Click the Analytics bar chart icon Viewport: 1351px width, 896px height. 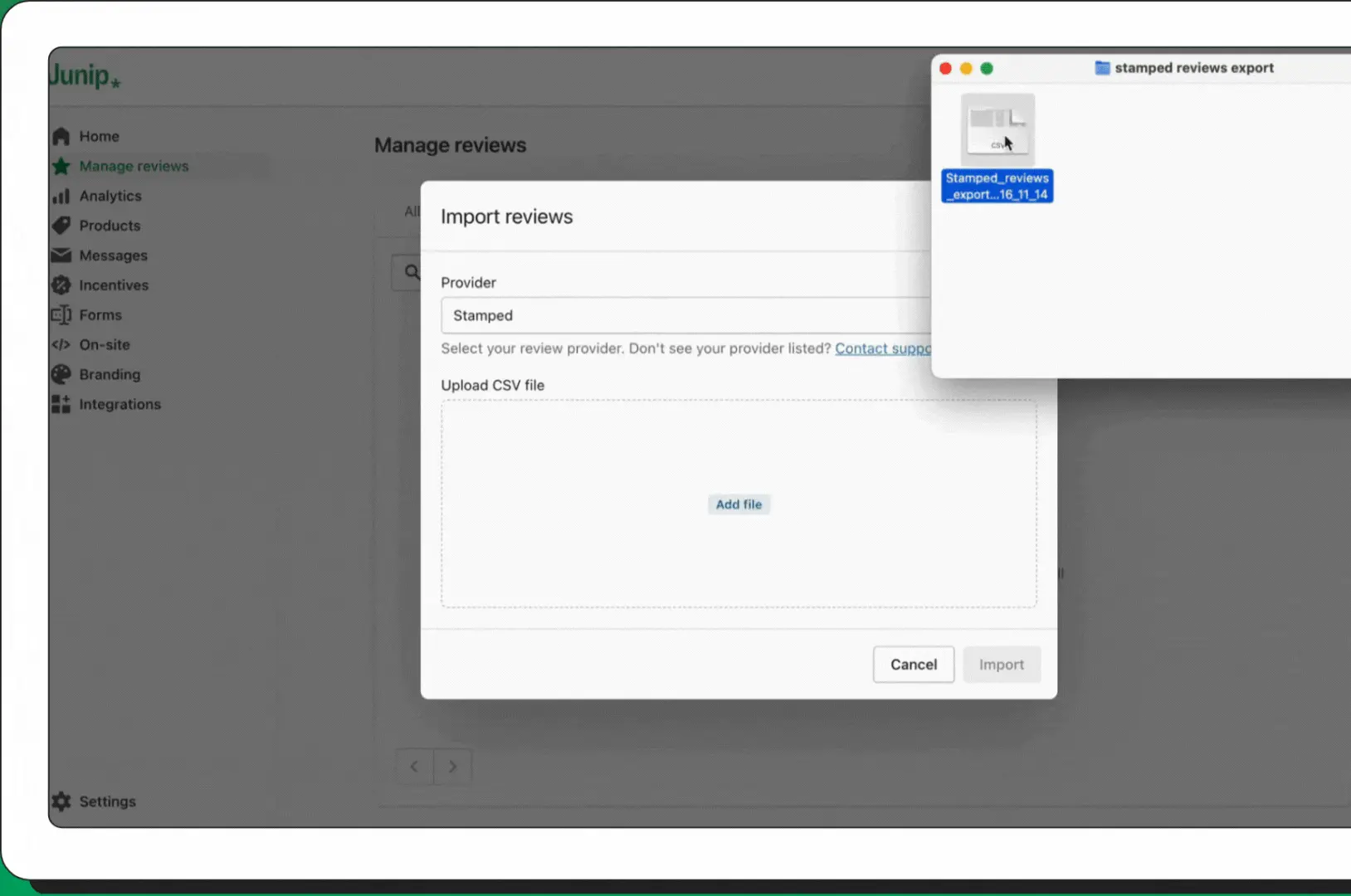point(61,196)
